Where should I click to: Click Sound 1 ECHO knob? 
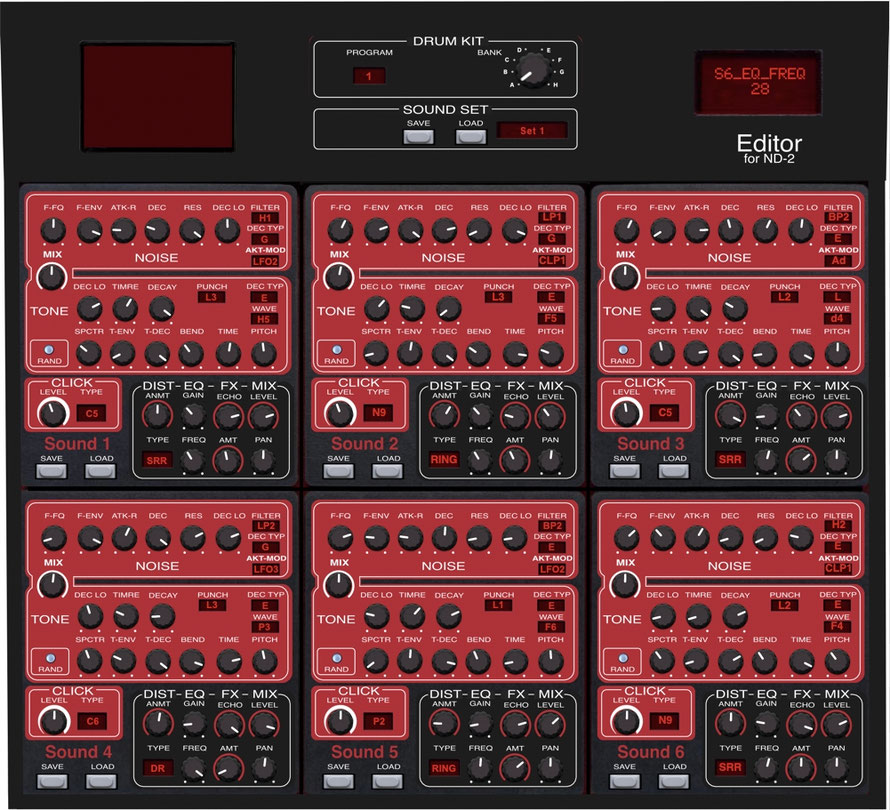coord(228,417)
